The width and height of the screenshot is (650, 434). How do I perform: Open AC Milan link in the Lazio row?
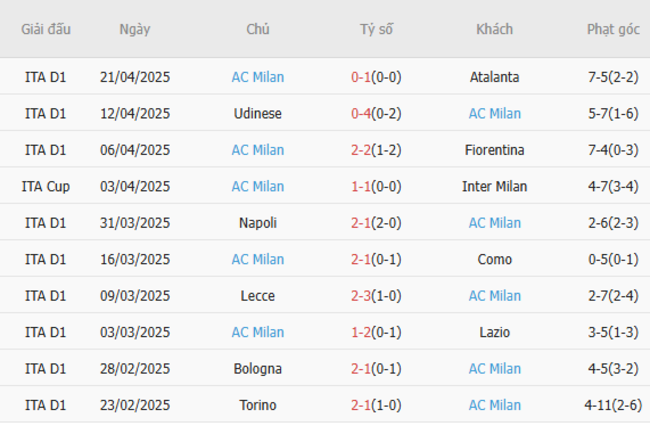[x=257, y=333]
